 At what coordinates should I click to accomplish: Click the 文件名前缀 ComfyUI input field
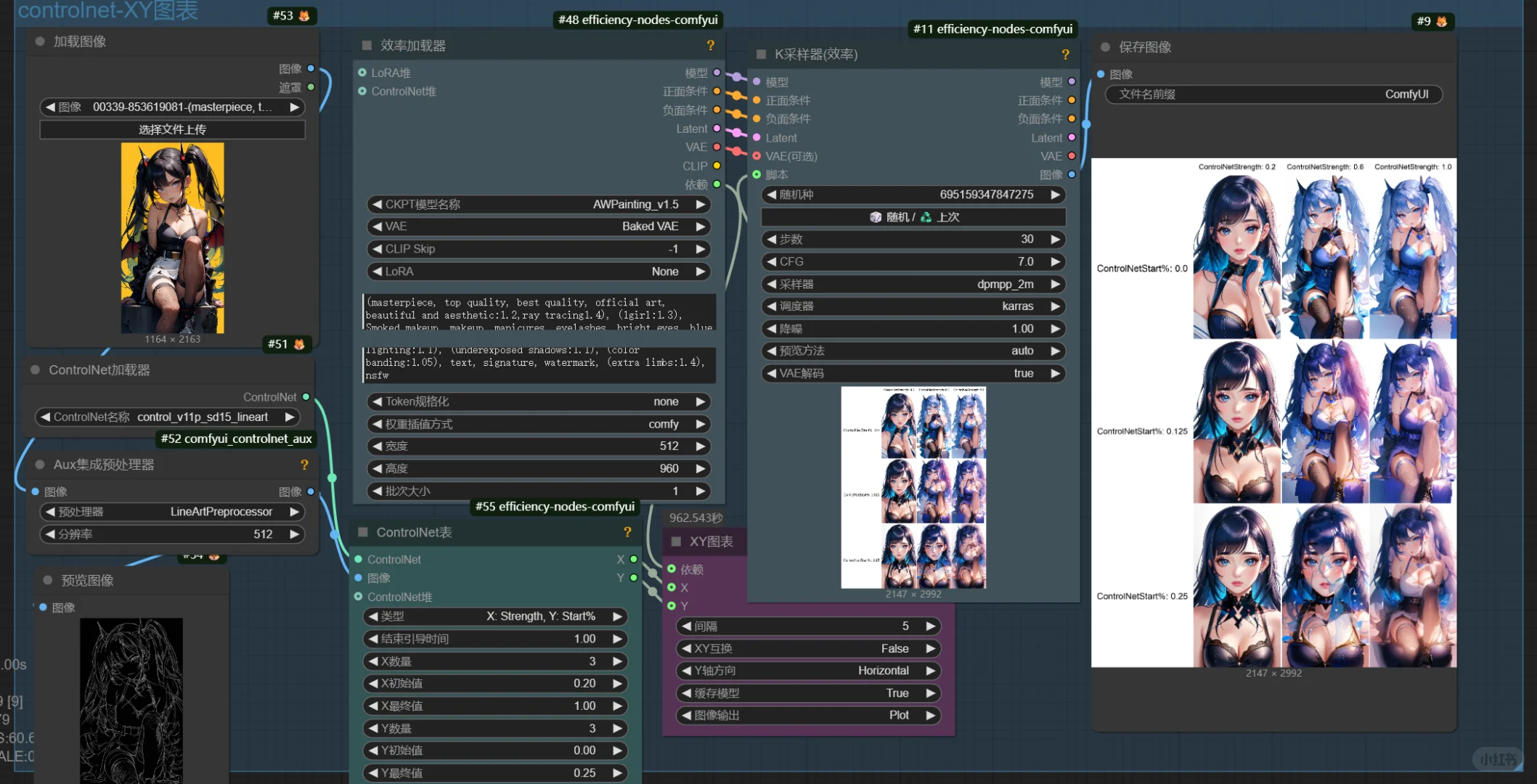point(1273,94)
